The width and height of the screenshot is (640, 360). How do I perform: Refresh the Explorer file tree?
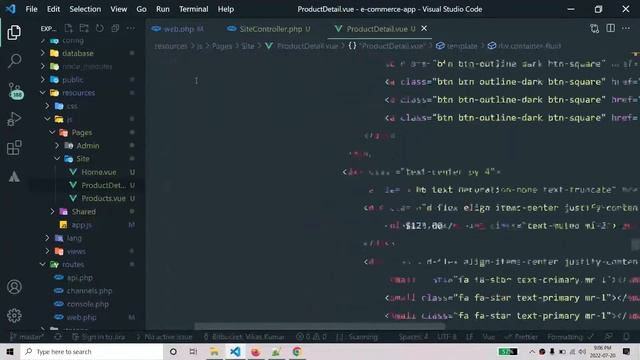pos(100,28)
